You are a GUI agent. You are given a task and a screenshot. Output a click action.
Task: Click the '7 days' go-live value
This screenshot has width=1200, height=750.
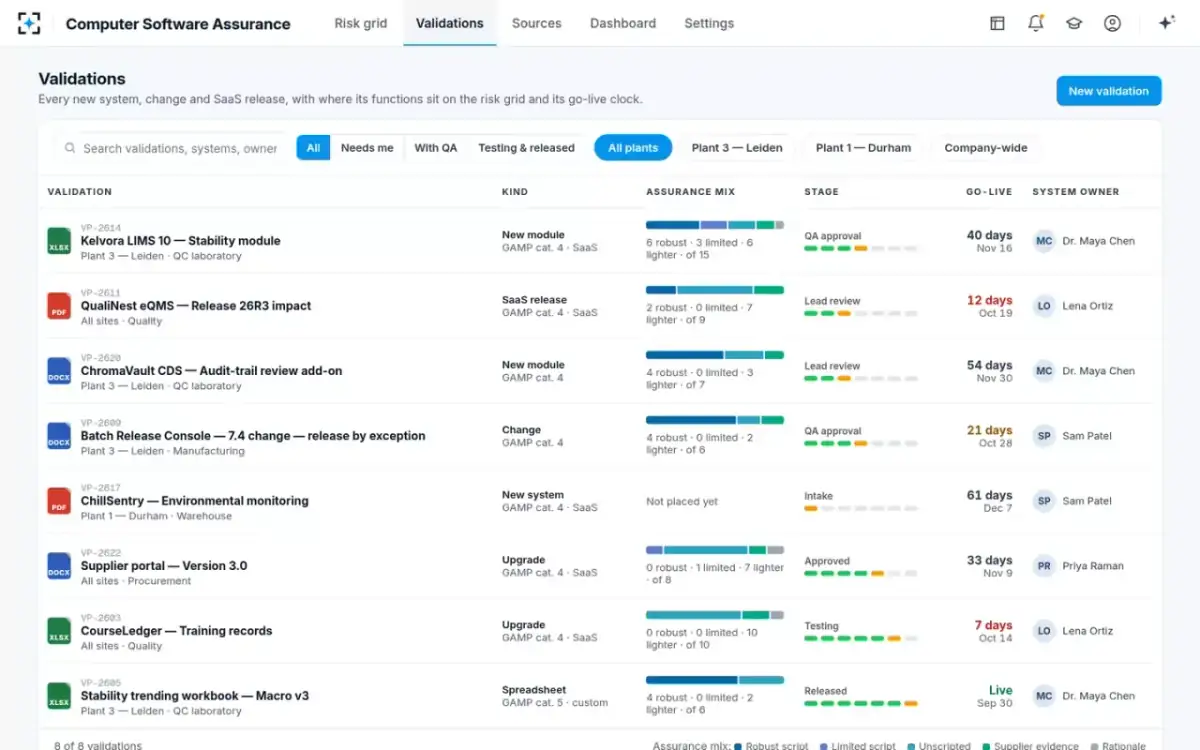(994, 625)
